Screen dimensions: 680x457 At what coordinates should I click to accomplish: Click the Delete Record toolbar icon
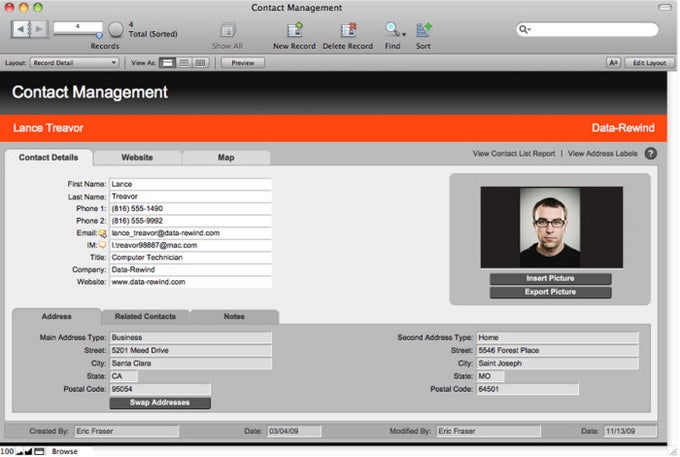pos(348,30)
